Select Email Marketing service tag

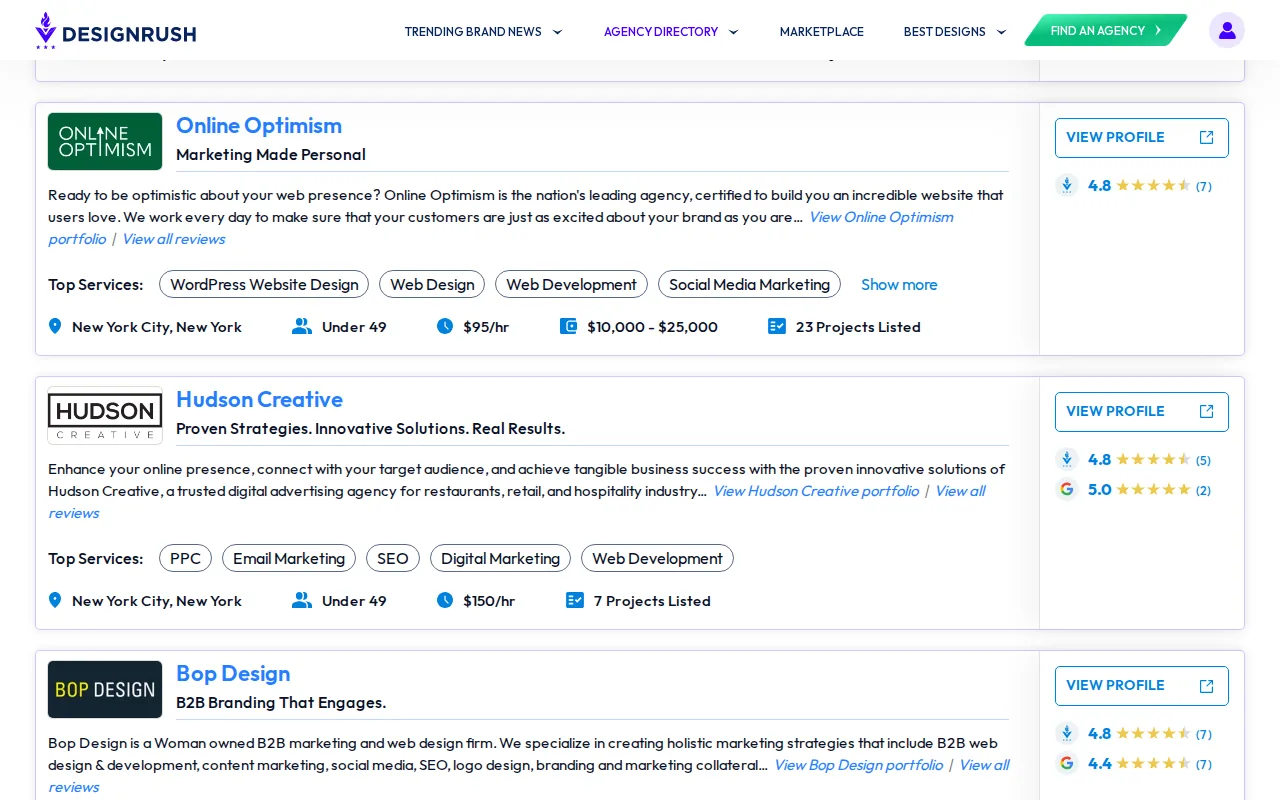click(x=289, y=558)
